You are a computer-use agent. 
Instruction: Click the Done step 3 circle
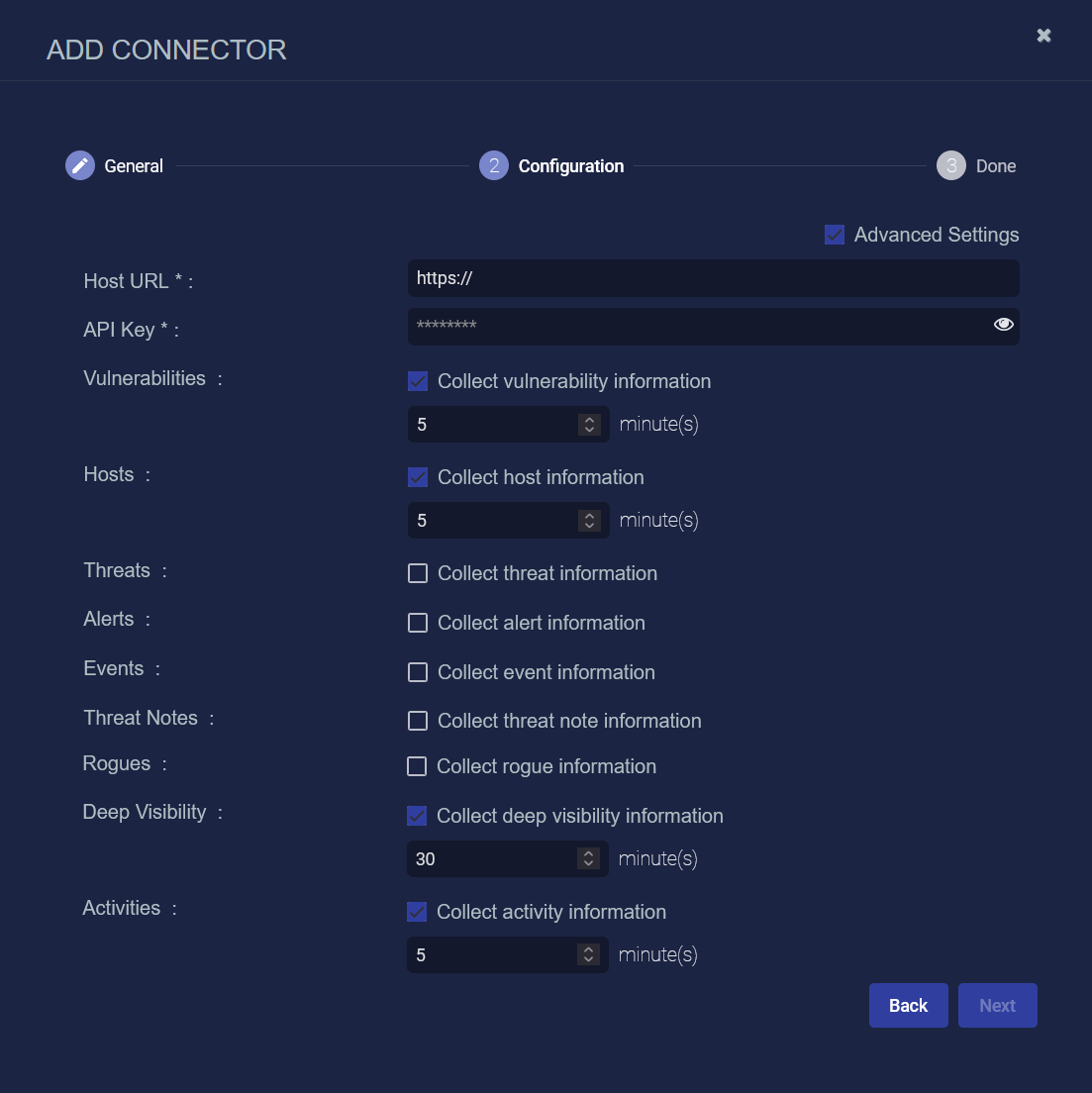coord(951,165)
